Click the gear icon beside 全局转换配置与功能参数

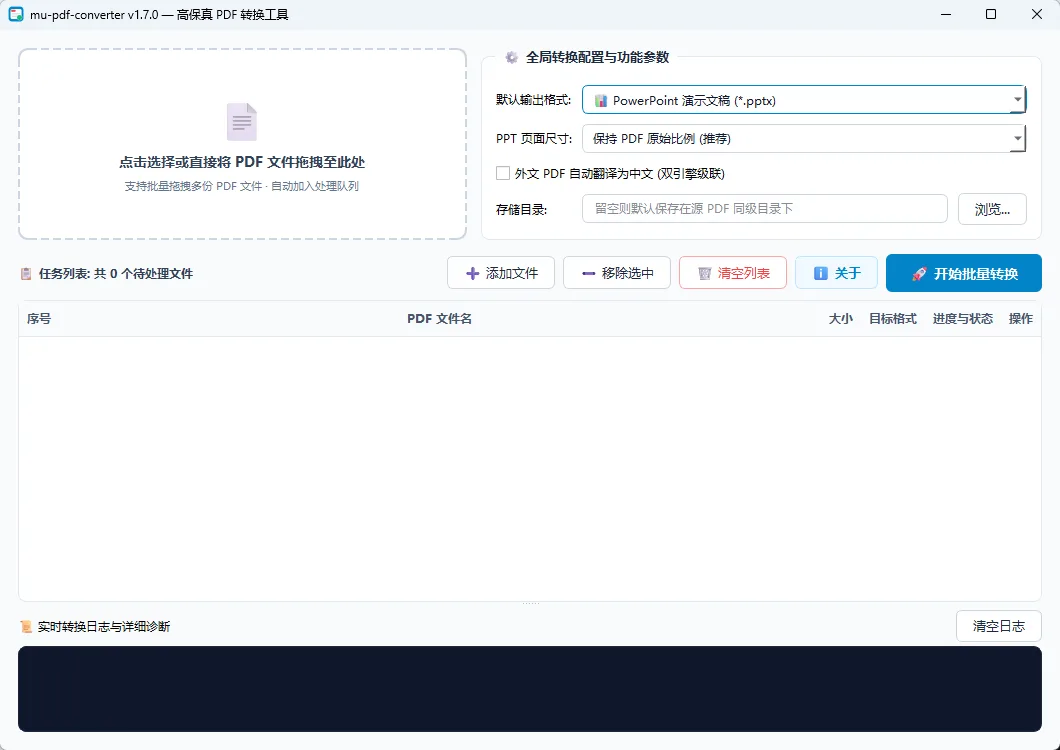[x=512, y=57]
